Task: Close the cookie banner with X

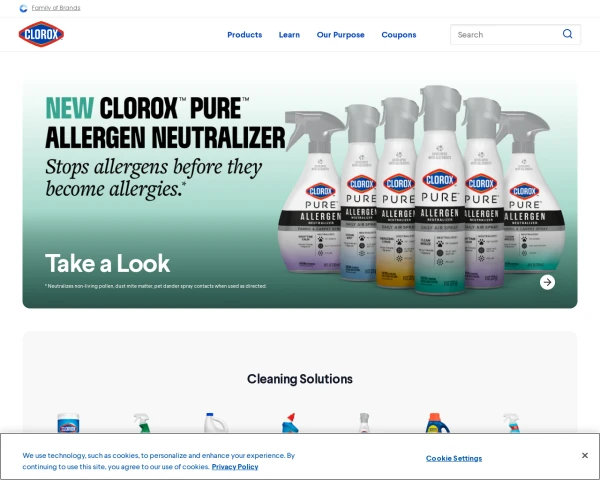Action: coord(585,456)
